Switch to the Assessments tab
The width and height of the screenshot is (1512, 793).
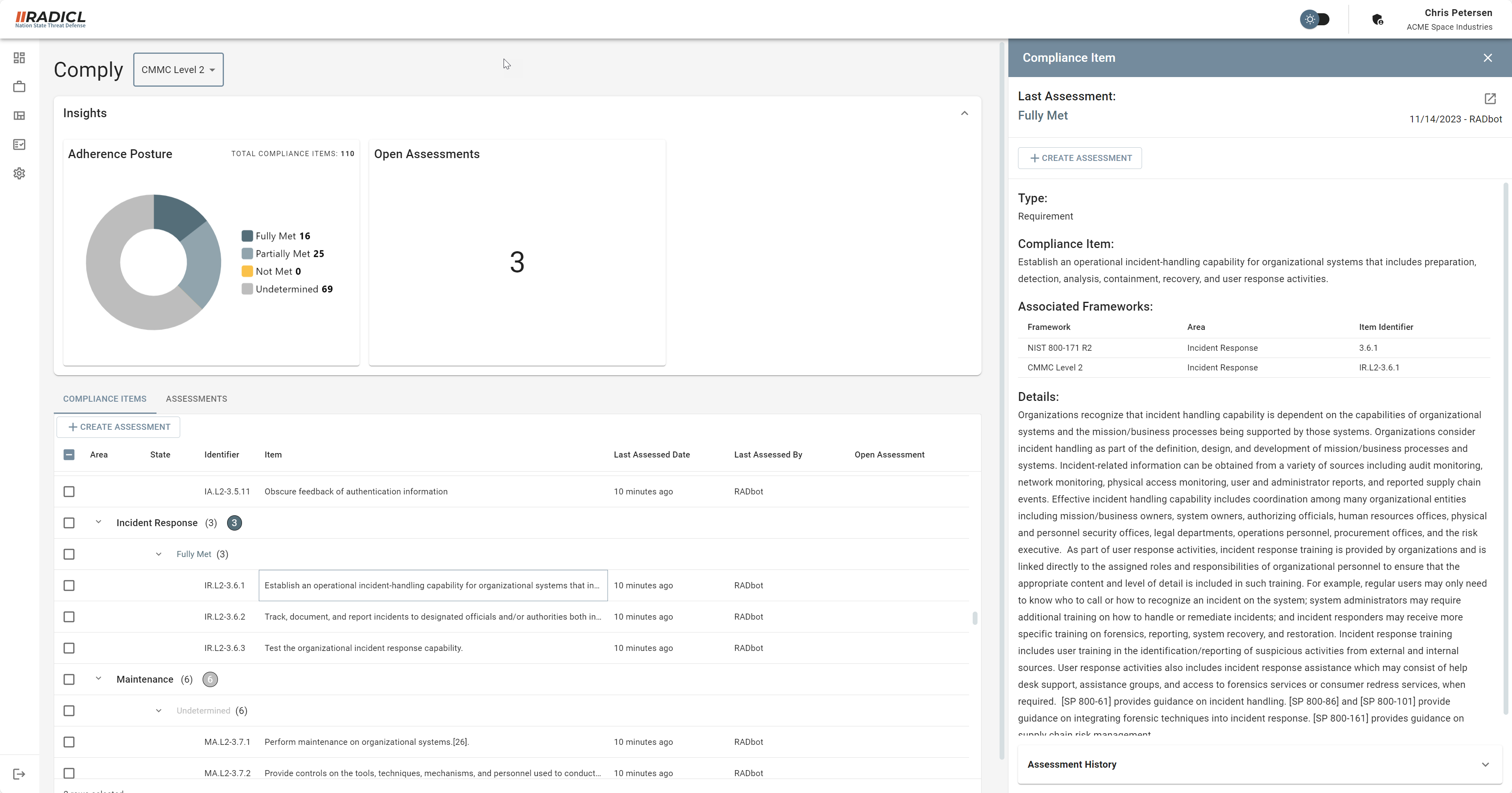point(197,398)
